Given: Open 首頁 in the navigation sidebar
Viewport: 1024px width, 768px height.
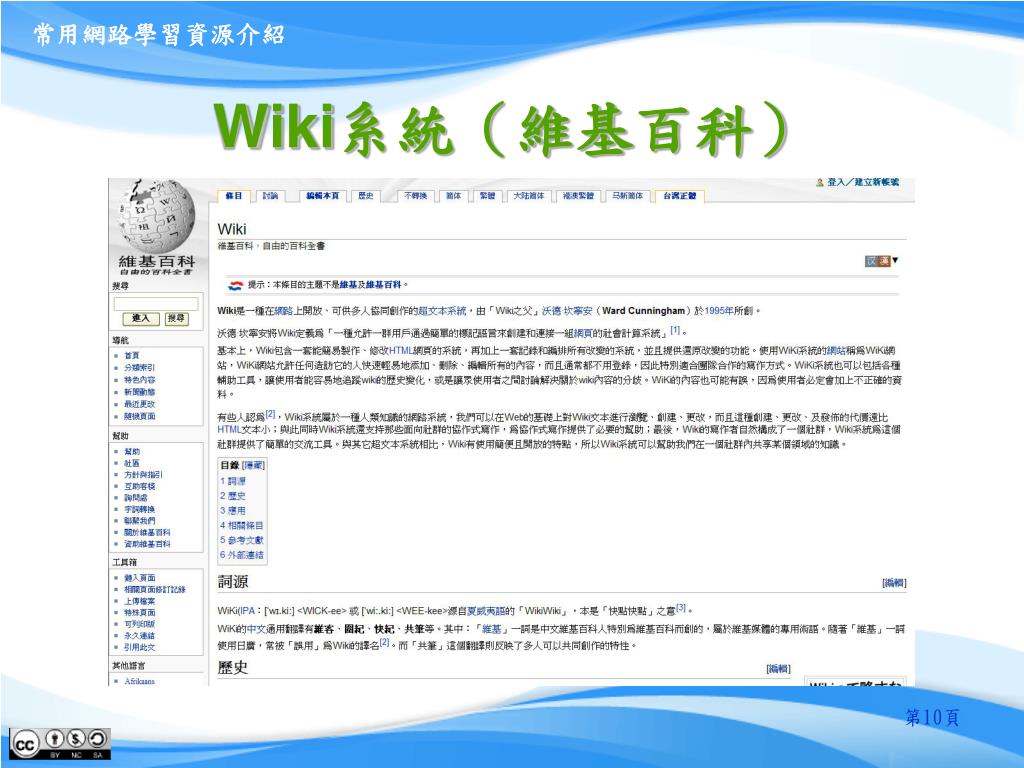Looking at the screenshot, I should point(132,356).
